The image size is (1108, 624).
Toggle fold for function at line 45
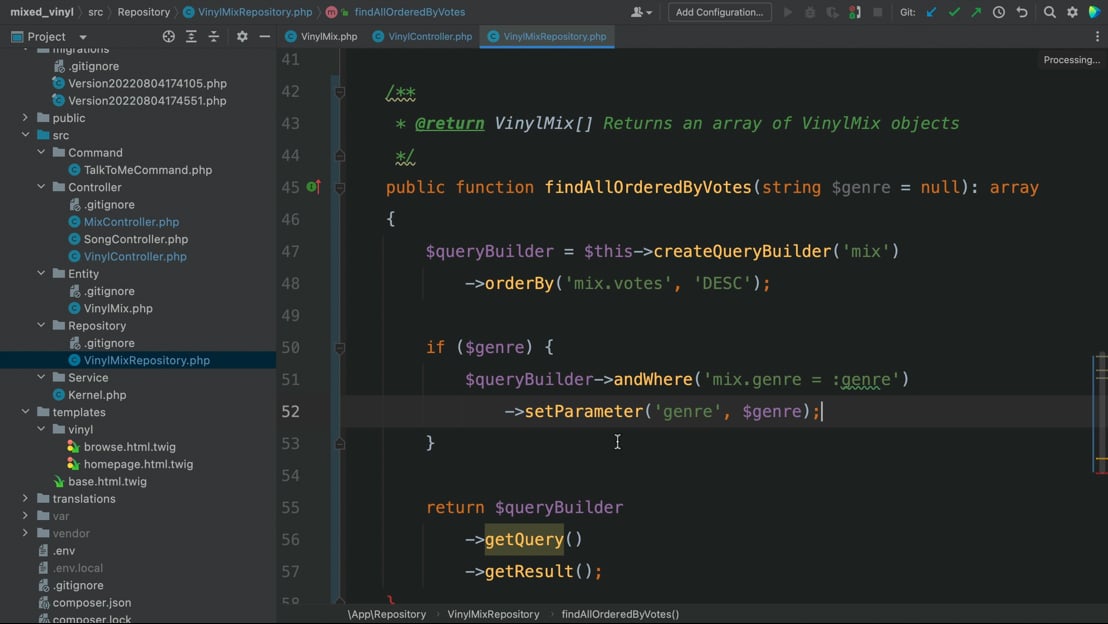click(340, 187)
